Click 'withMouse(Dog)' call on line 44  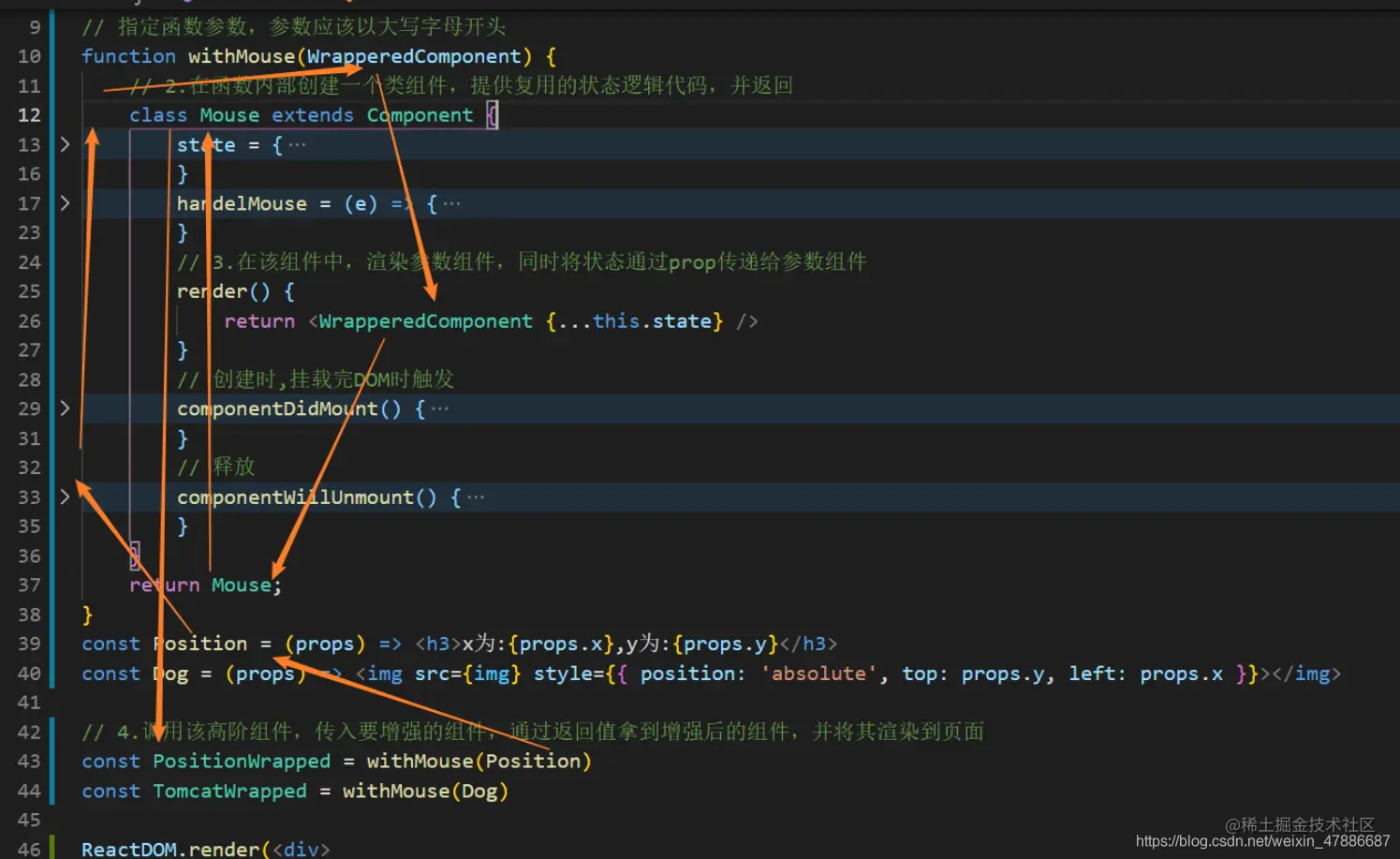tap(425, 792)
